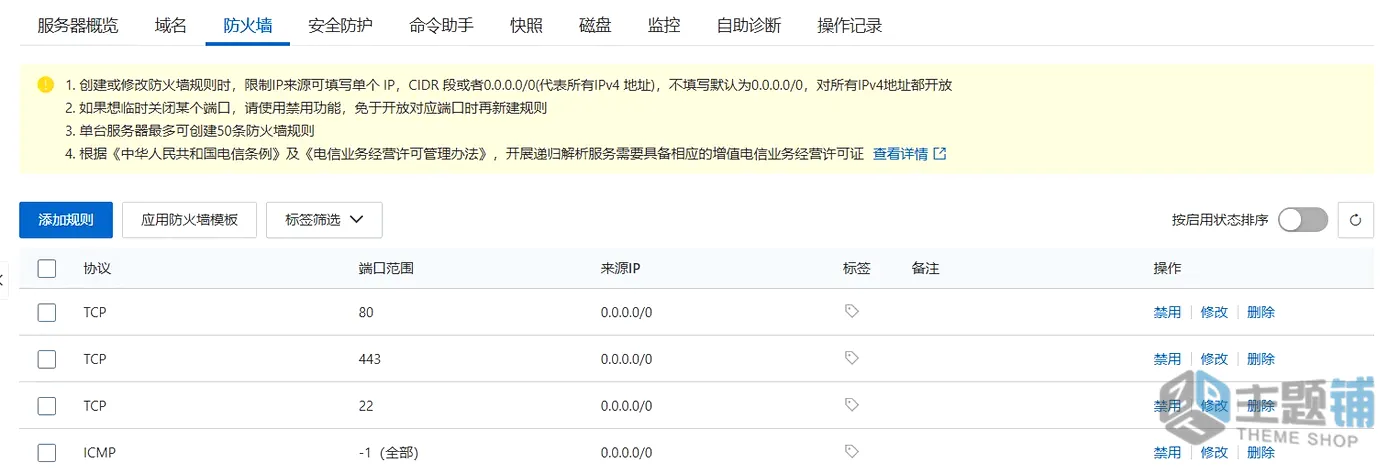Check the ICMP rule checkbox

(47, 452)
